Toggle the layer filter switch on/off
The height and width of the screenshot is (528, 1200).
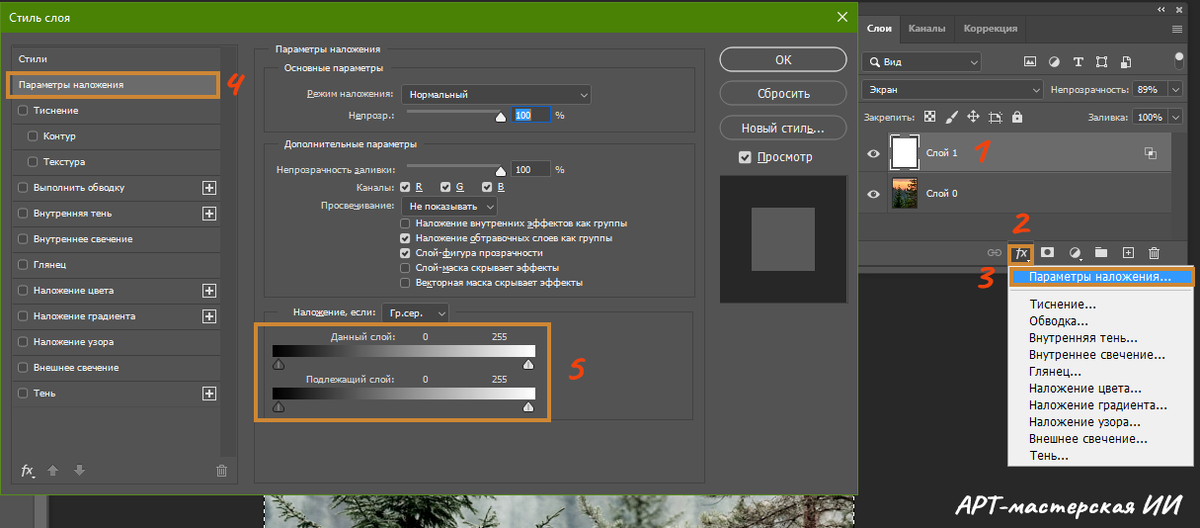pos(1179,59)
